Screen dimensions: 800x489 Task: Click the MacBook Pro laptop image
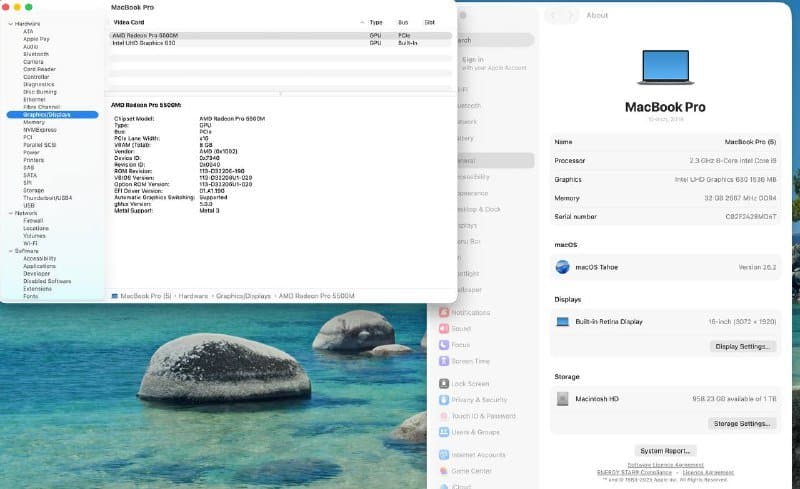coord(665,67)
